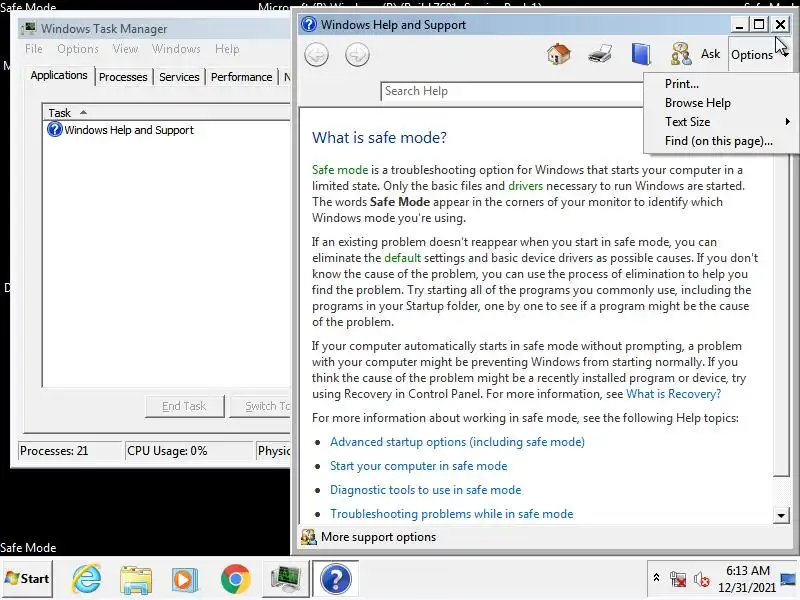Click the 'What is safe mode?' heading

coord(380,138)
